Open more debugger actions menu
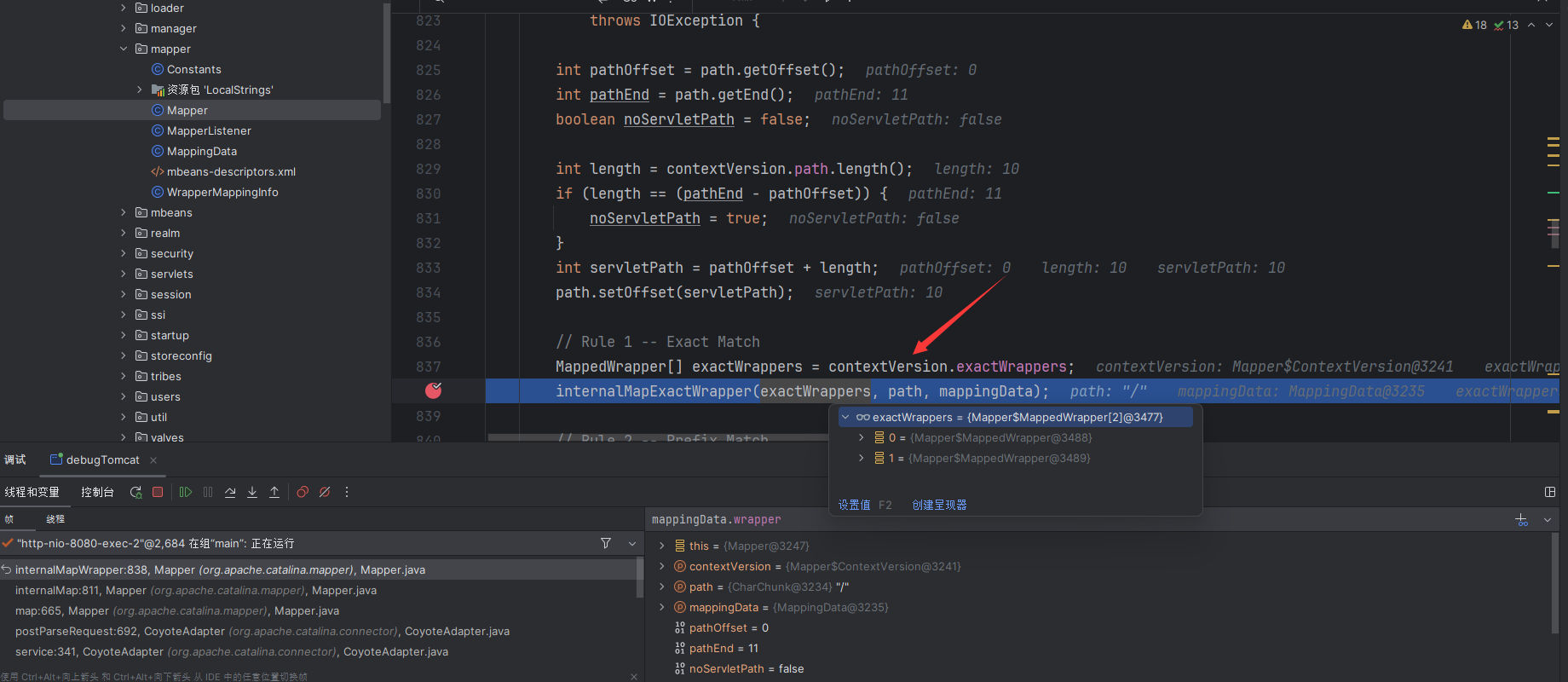 (x=347, y=492)
